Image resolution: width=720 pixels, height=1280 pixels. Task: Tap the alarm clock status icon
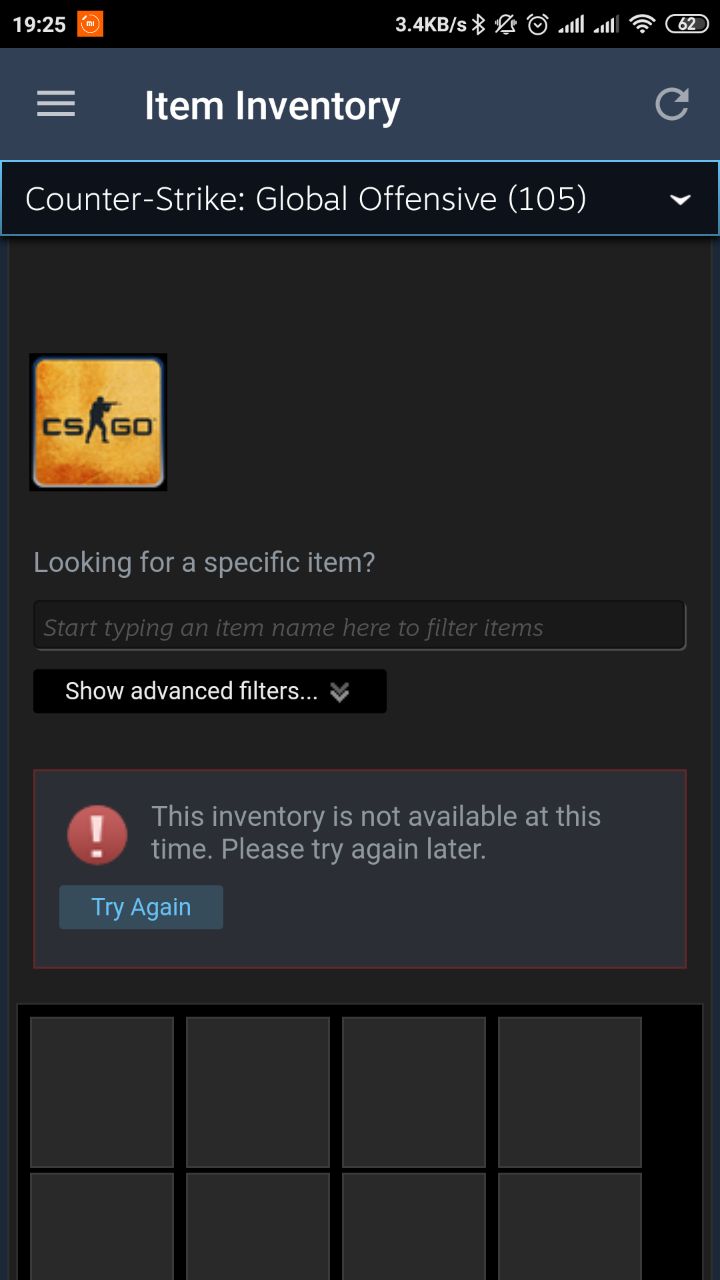tap(538, 24)
